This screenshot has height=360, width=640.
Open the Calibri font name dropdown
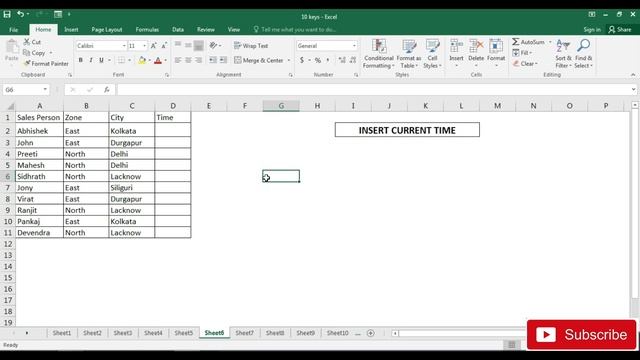pyautogui.click(x=124, y=46)
